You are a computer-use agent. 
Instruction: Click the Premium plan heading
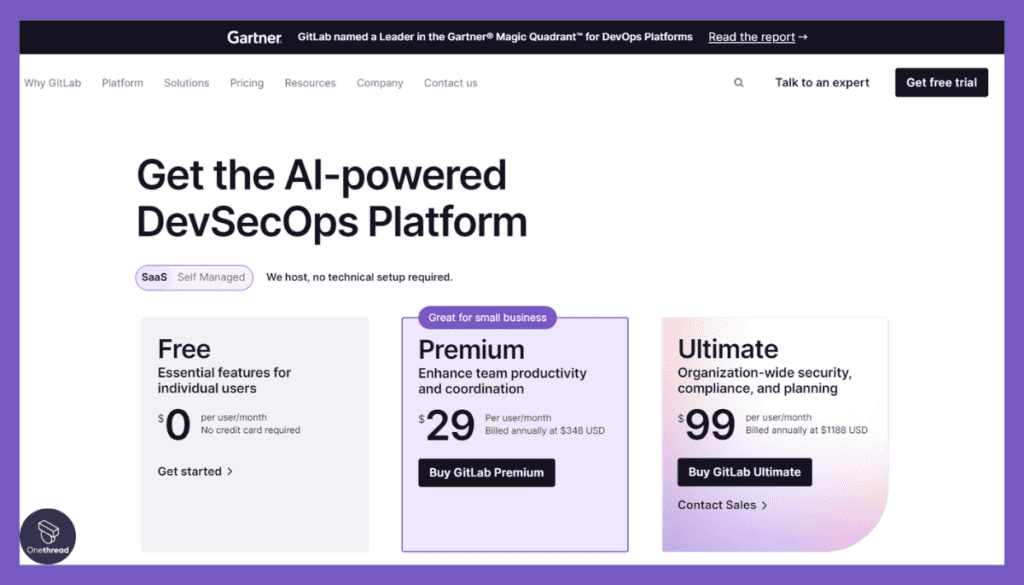pos(472,350)
